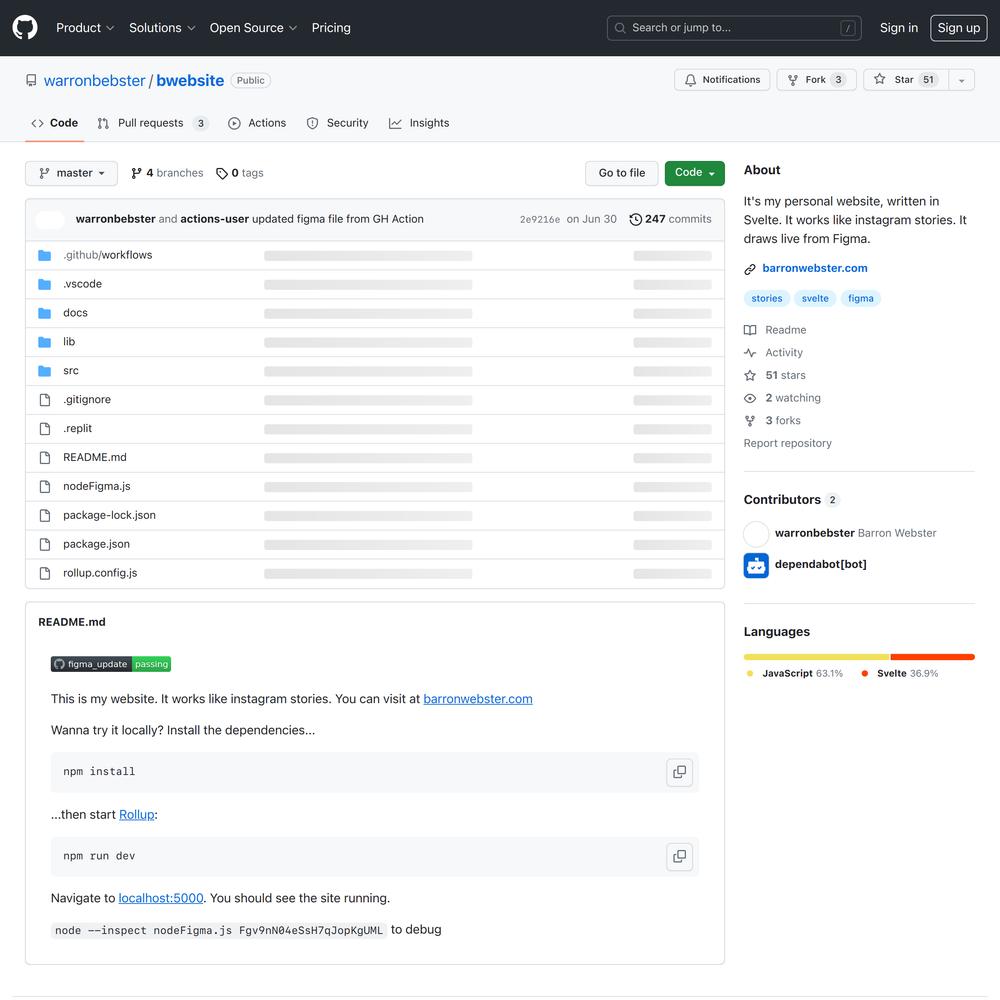
Task: Click the Go to file button
Action: (622, 173)
